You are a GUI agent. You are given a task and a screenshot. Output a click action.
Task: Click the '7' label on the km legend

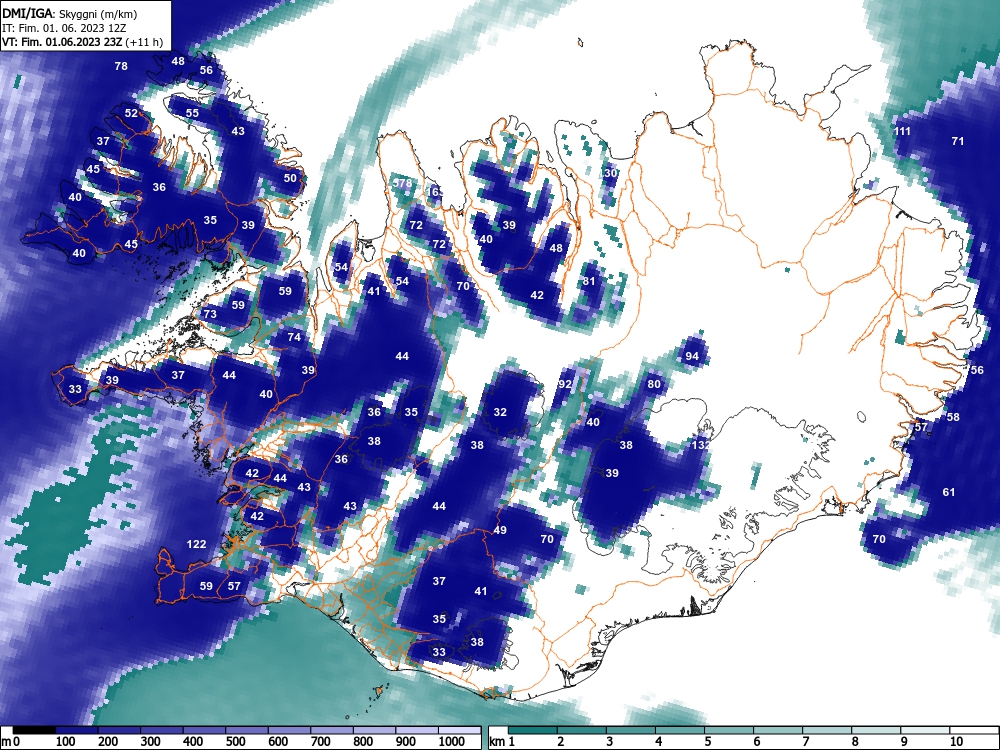805,741
